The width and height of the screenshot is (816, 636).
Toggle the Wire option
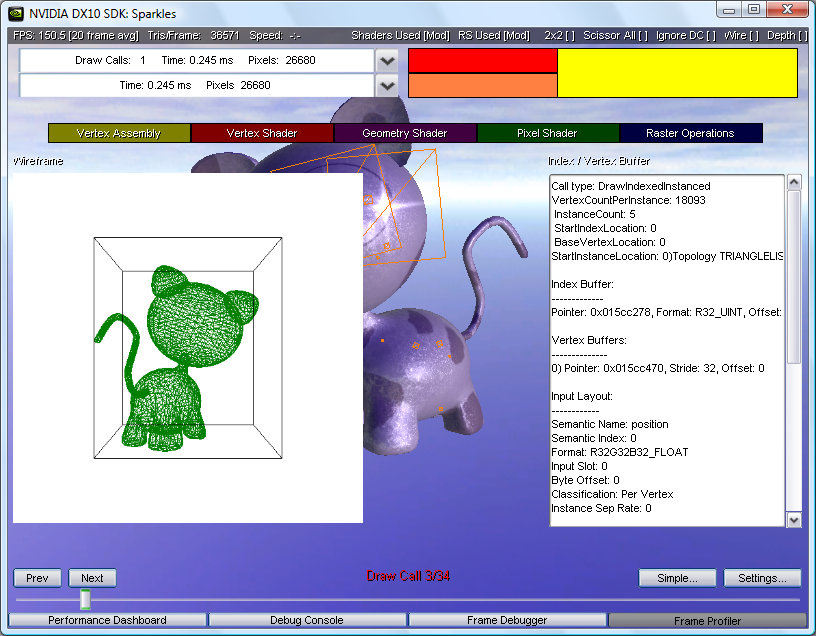click(740, 35)
